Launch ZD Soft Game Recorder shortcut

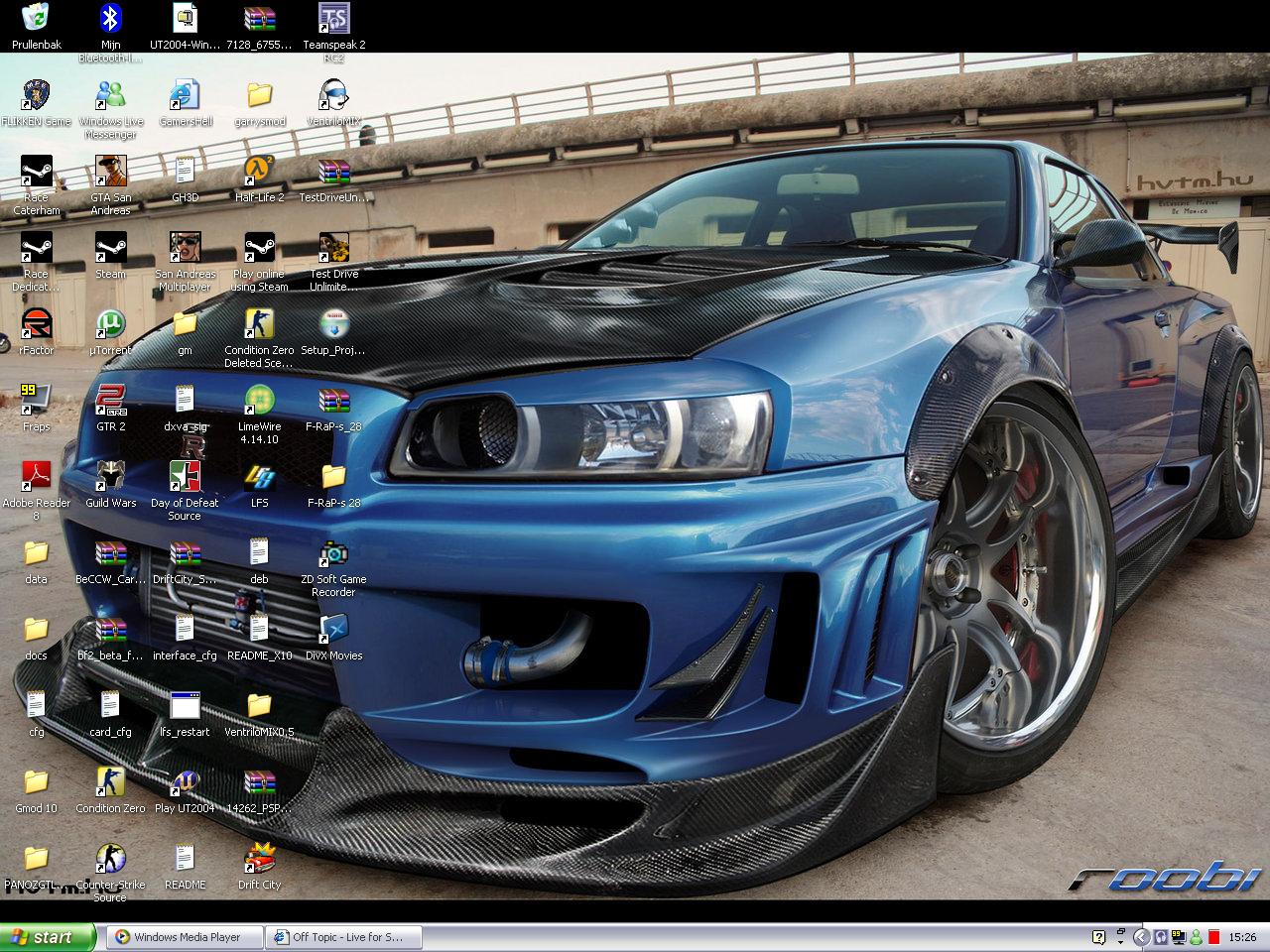tap(334, 567)
